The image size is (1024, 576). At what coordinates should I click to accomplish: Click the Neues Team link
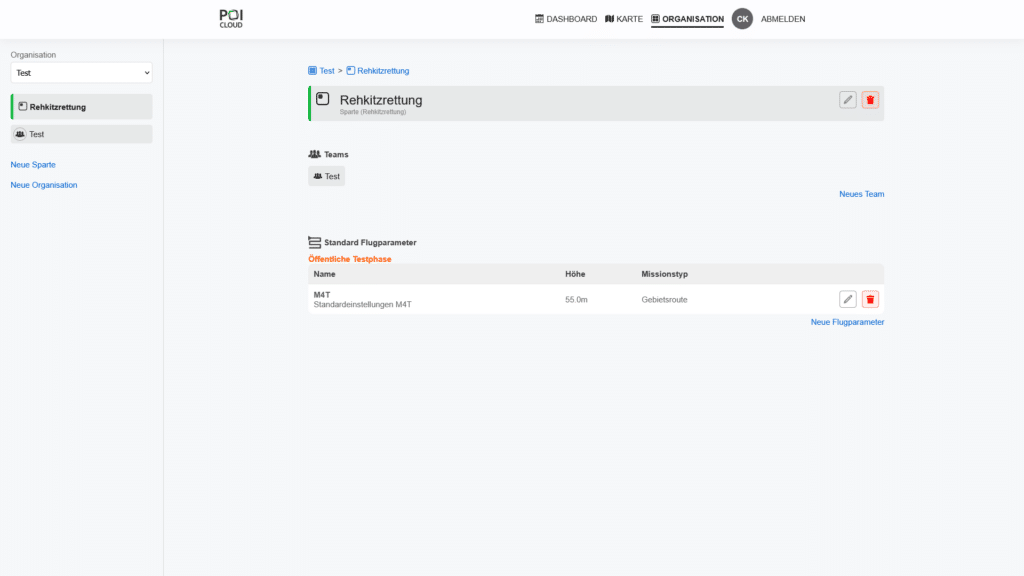(x=861, y=194)
